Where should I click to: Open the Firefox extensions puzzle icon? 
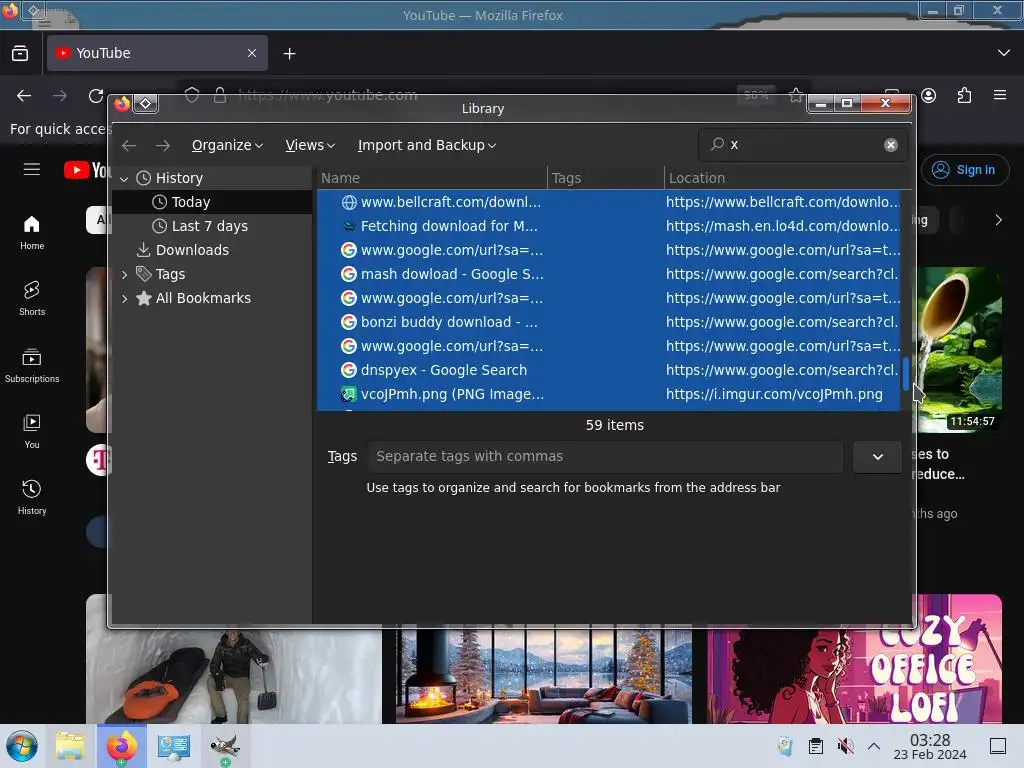coord(965,96)
